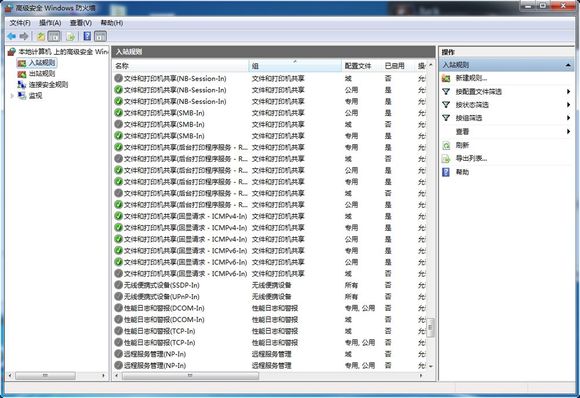Select 入站规则 in the left tree
The image size is (580, 398).
coord(42,63)
